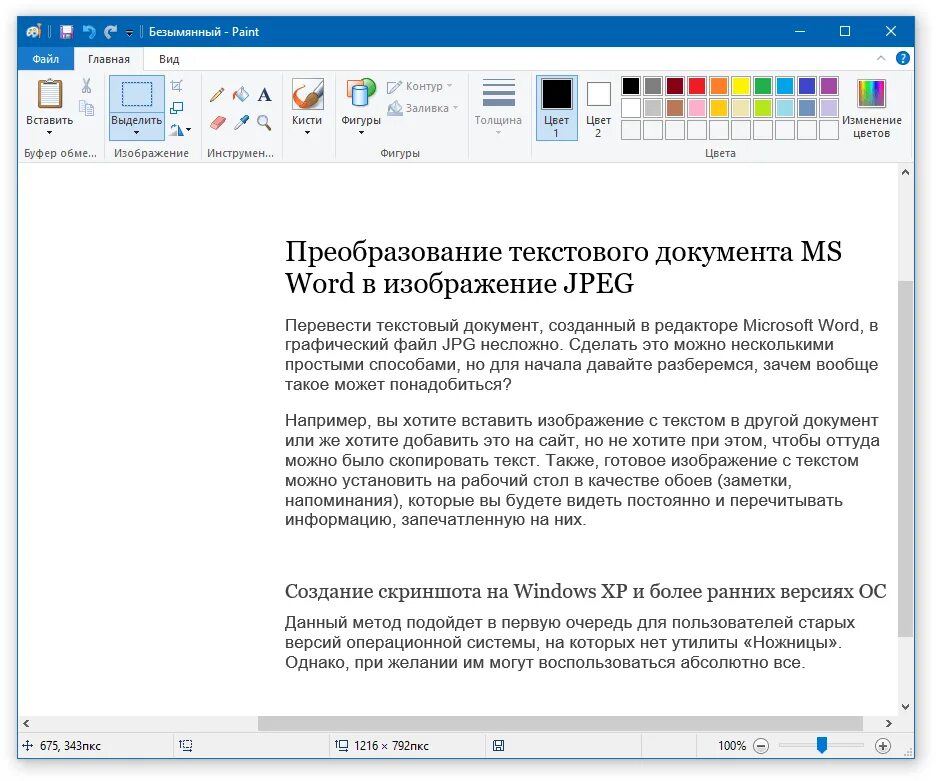Click the Crop icon
This screenshot has height=781, width=936.
coord(176,86)
